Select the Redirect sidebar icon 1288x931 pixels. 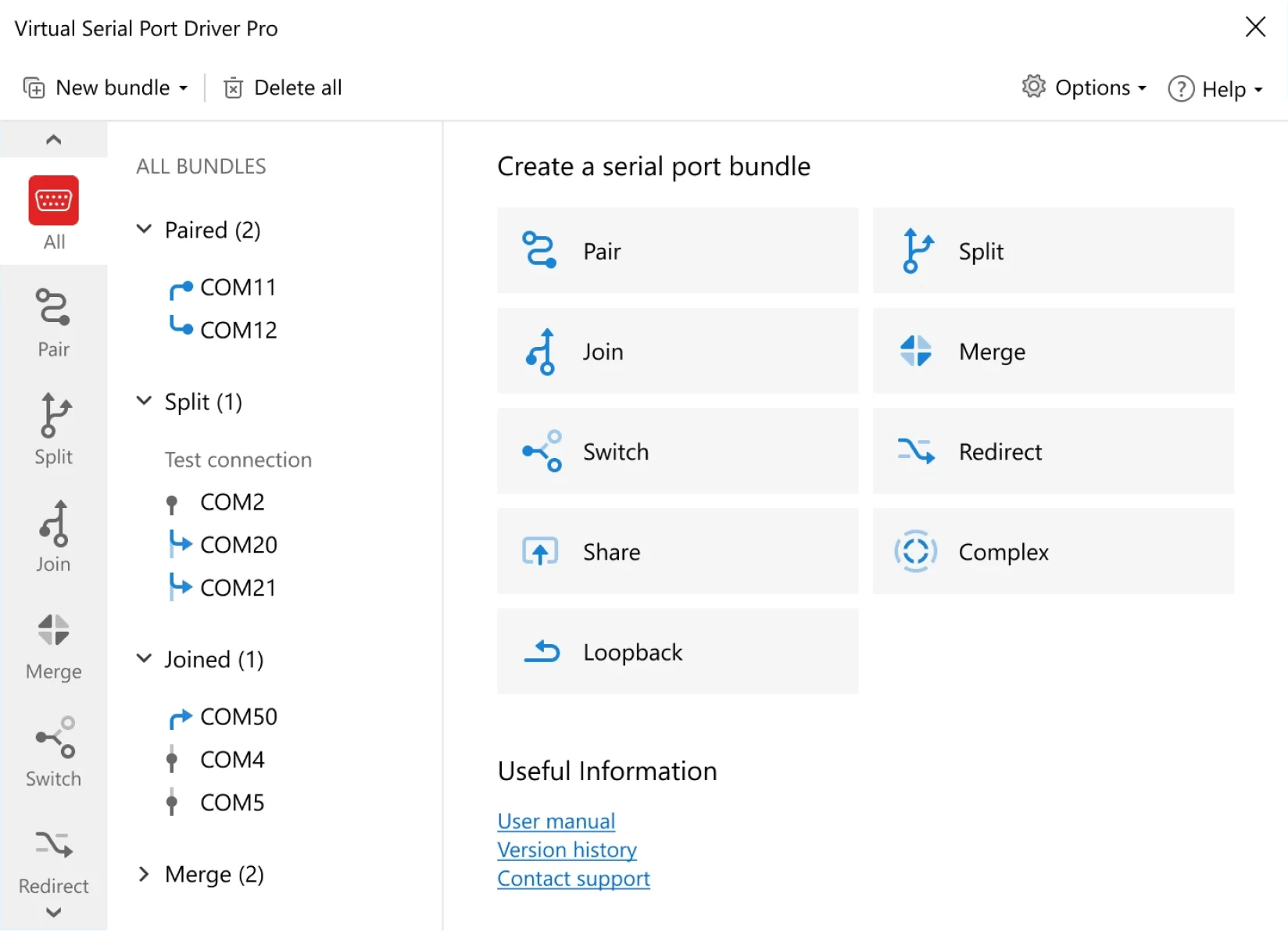tap(53, 858)
